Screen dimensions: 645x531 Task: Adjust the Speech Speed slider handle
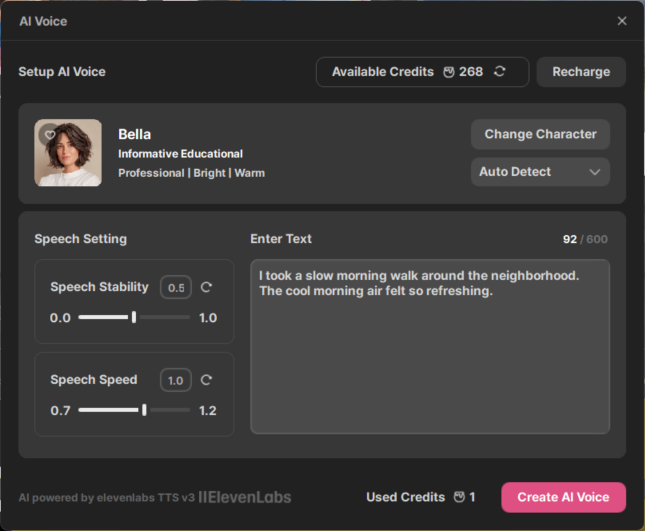click(144, 410)
